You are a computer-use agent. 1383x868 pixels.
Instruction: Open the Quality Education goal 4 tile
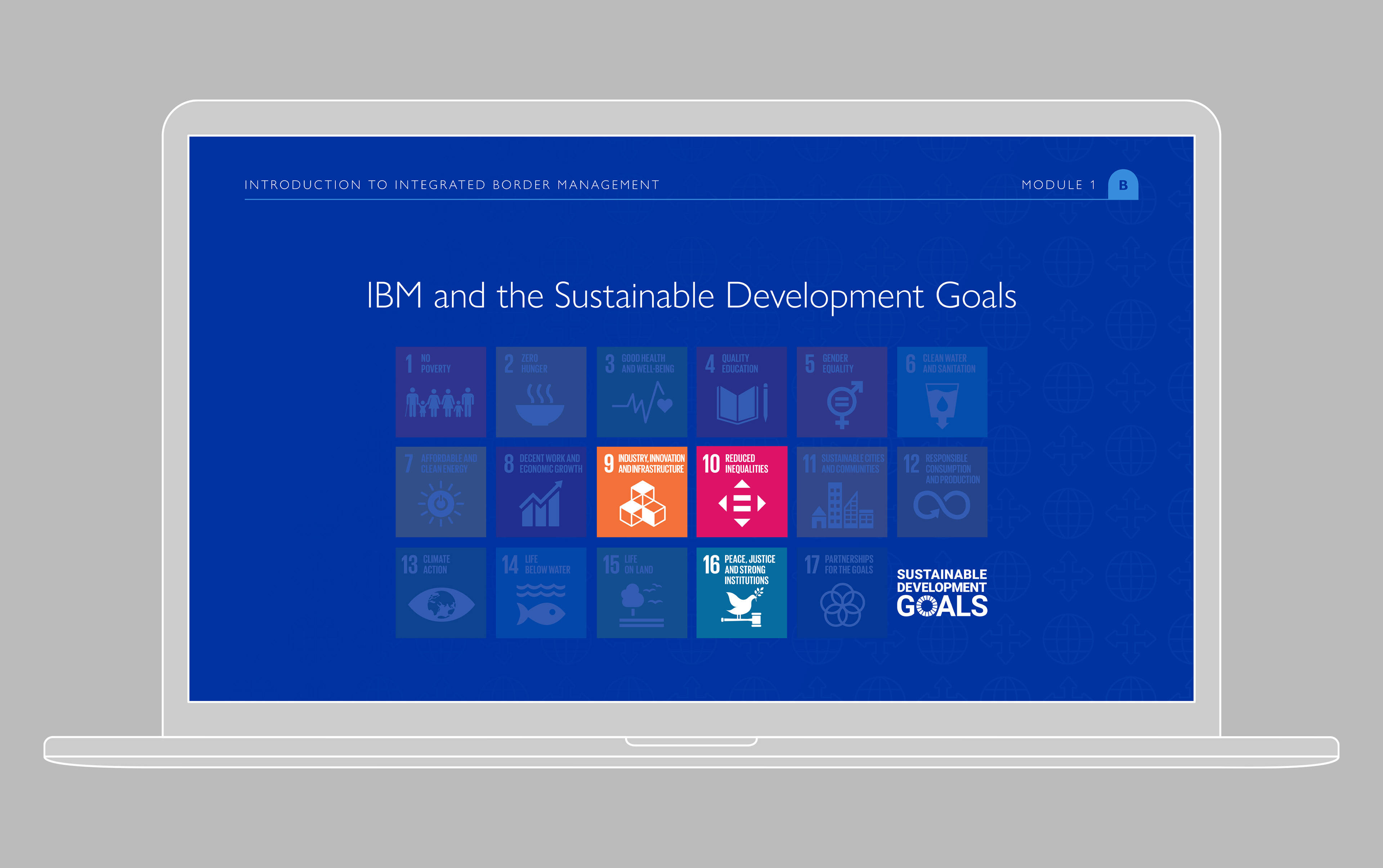click(x=741, y=392)
